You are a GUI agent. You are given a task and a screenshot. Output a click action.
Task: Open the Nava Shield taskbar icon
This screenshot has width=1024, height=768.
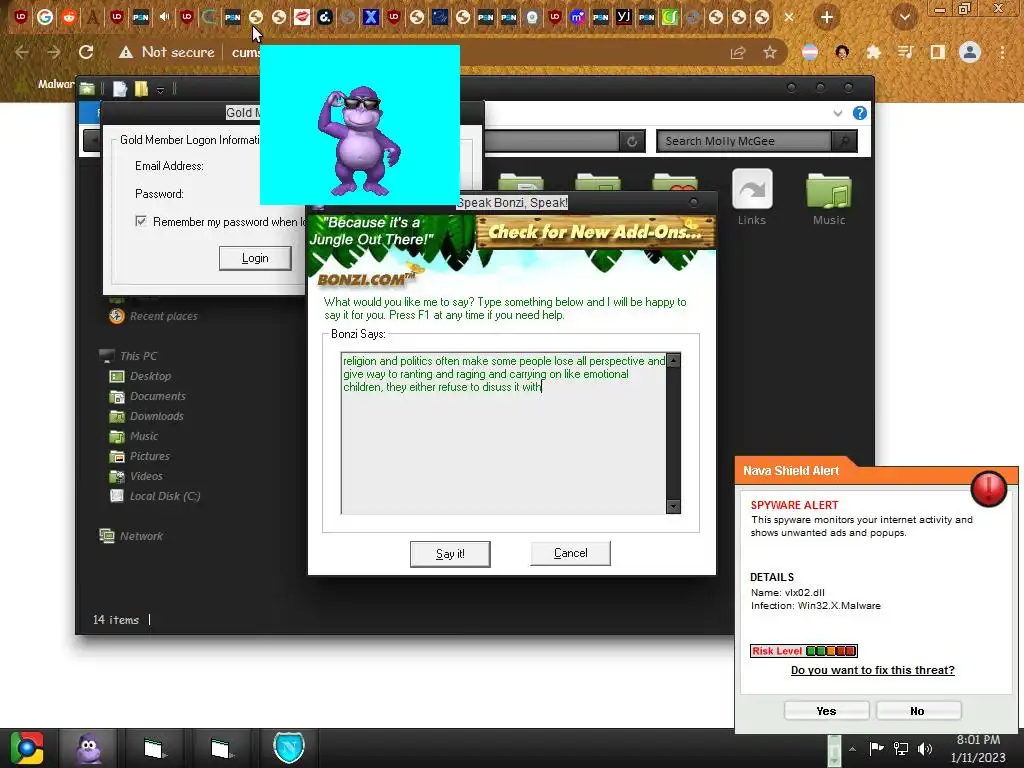click(x=289, y=748)
